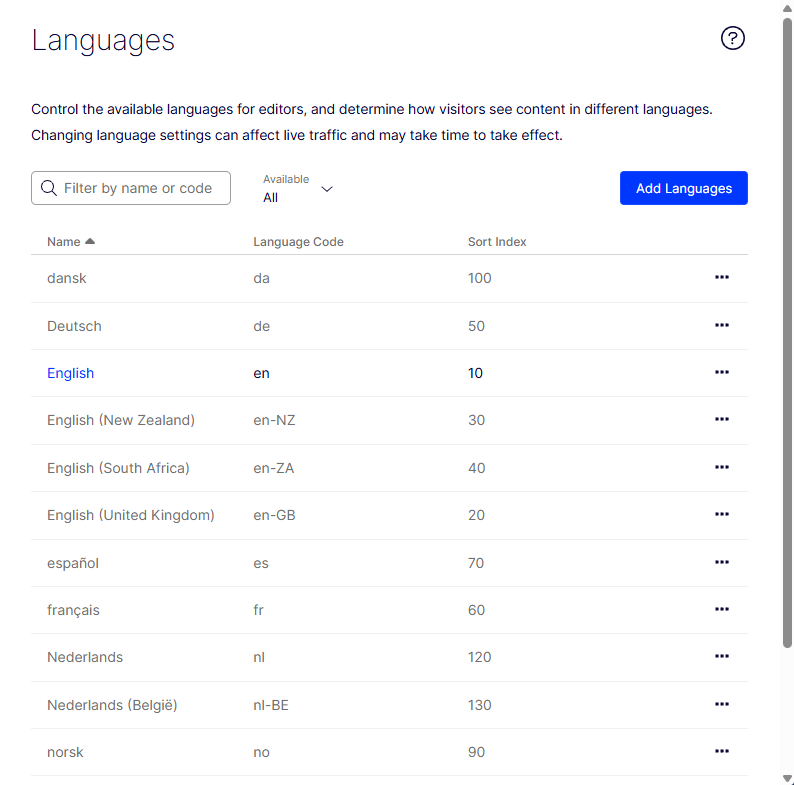Open more options for English (South Africa)
The height and width of the screenshot is (785, 794).
click(x=722, y=467)
